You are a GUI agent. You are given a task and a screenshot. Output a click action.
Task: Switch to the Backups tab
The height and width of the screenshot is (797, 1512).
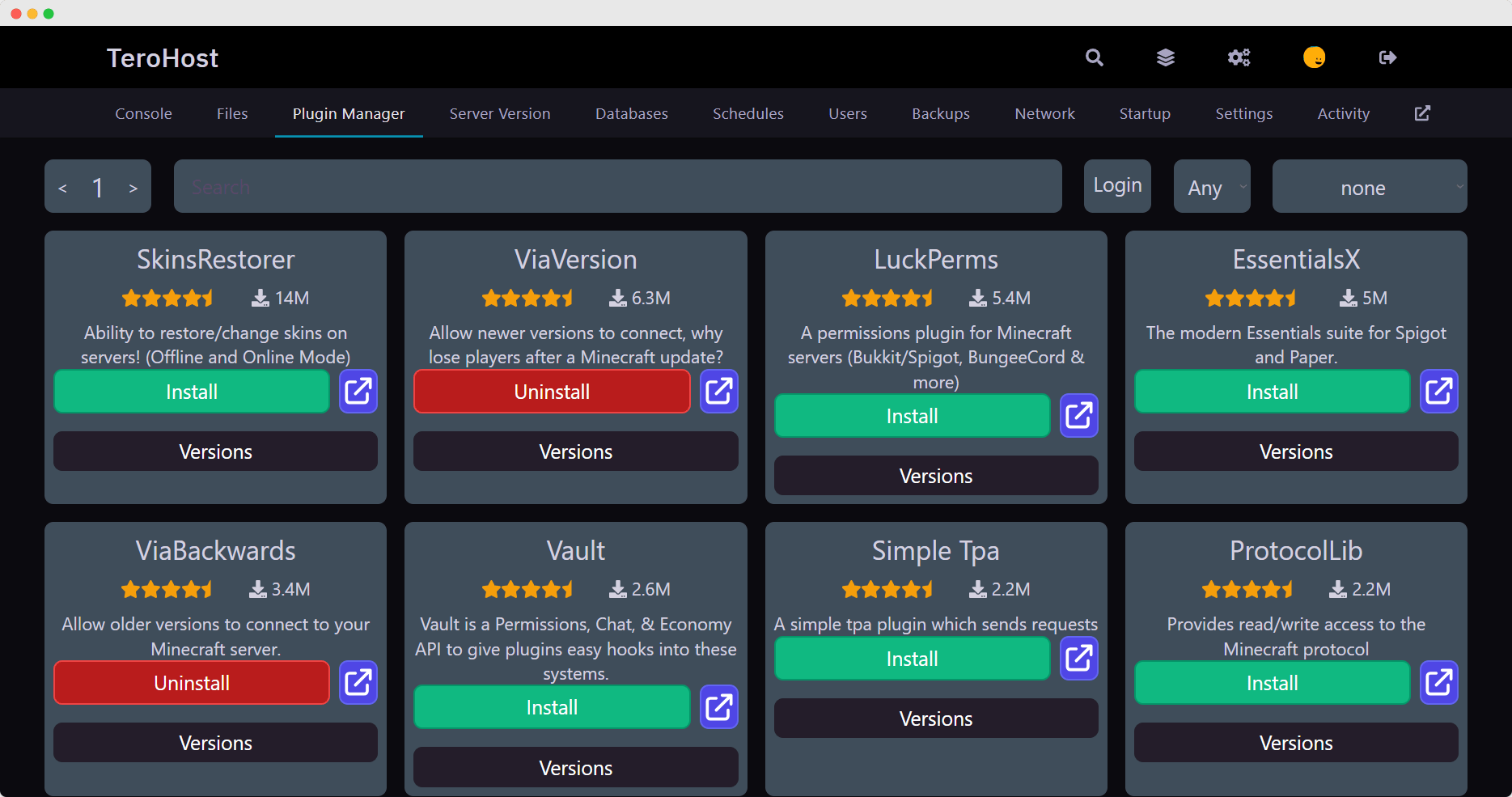point(940,114)
